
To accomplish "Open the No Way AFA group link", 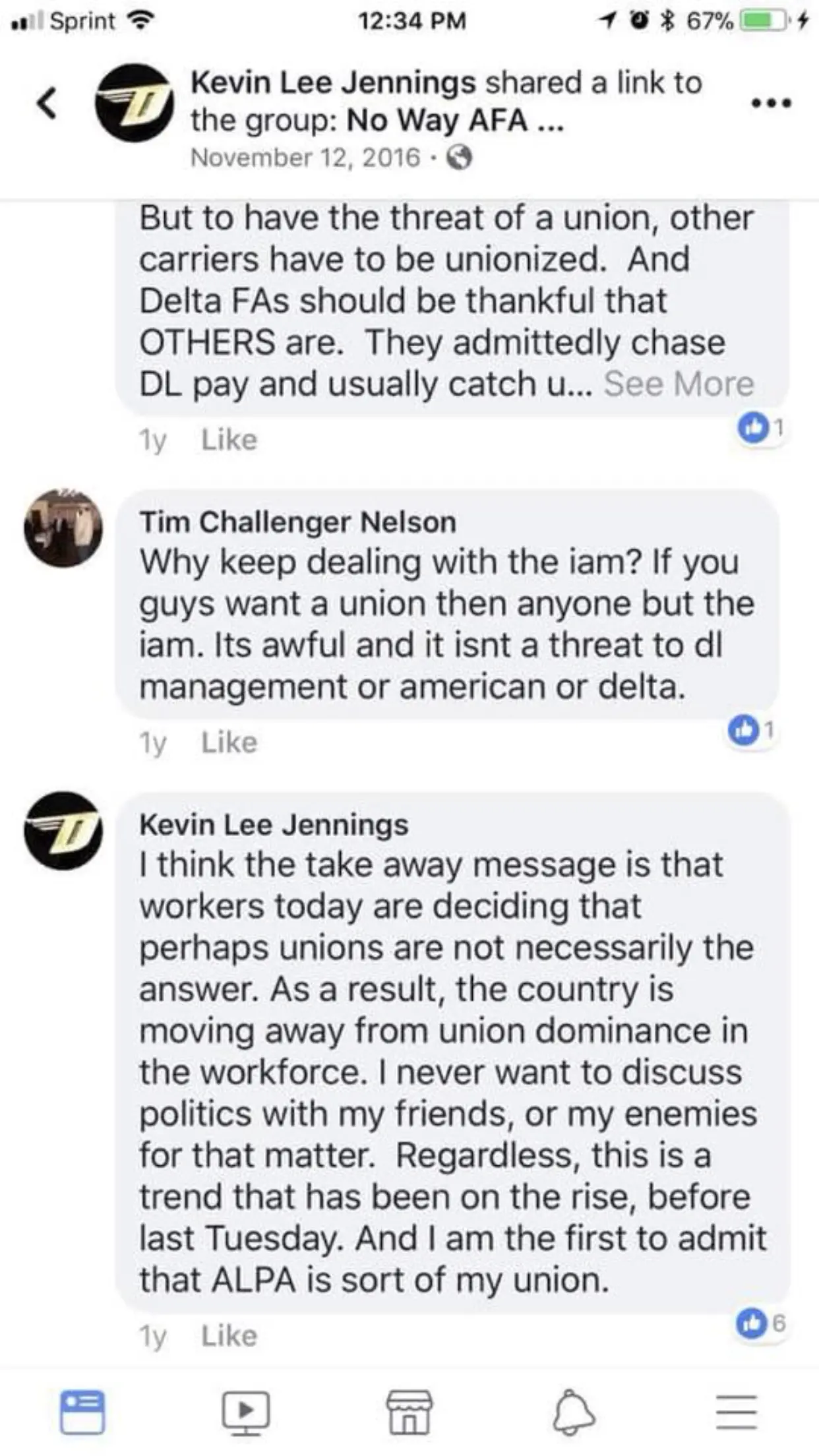I will click(437, 121).
